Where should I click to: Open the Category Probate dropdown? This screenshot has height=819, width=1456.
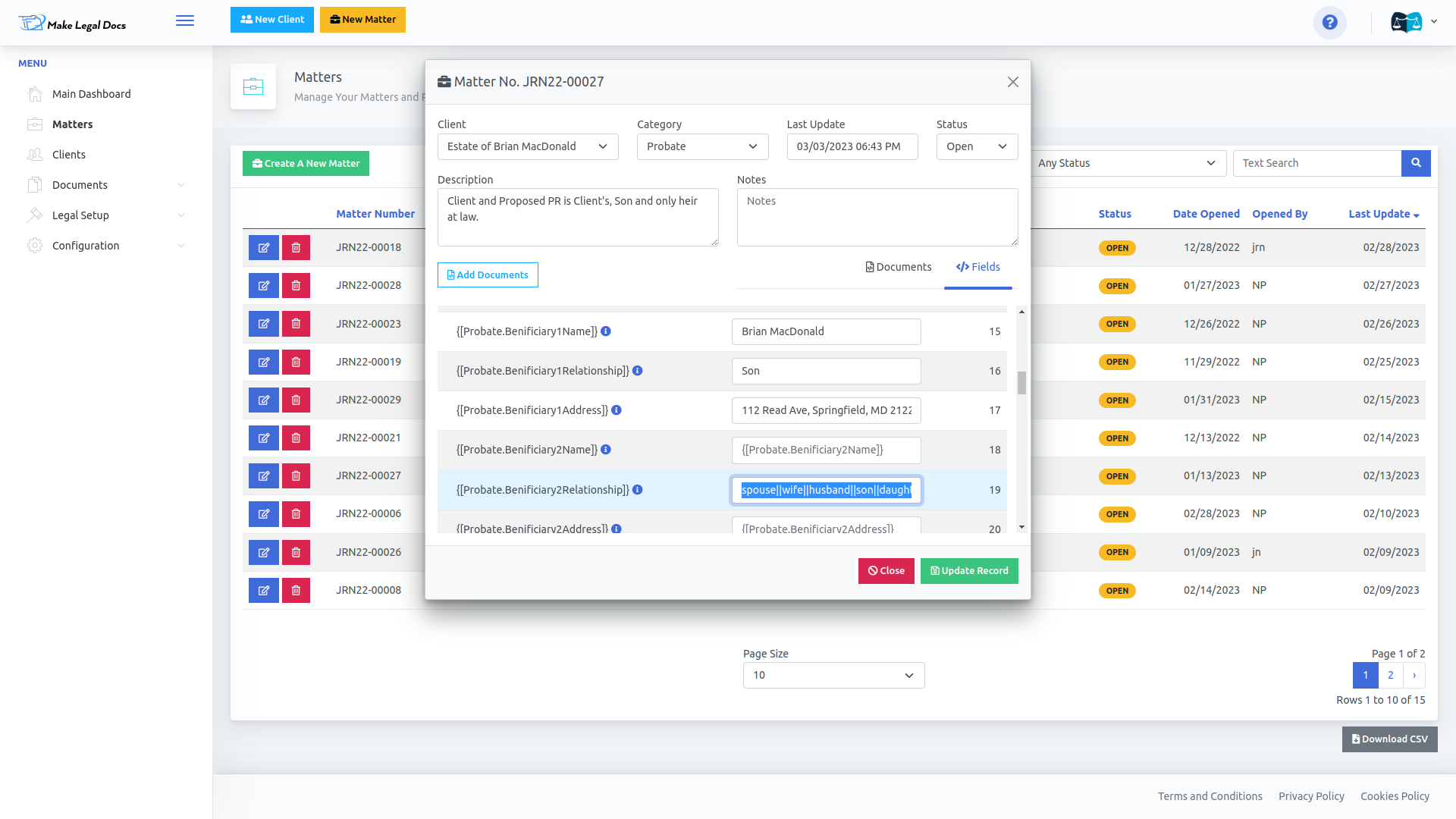[x=702, y=146]
